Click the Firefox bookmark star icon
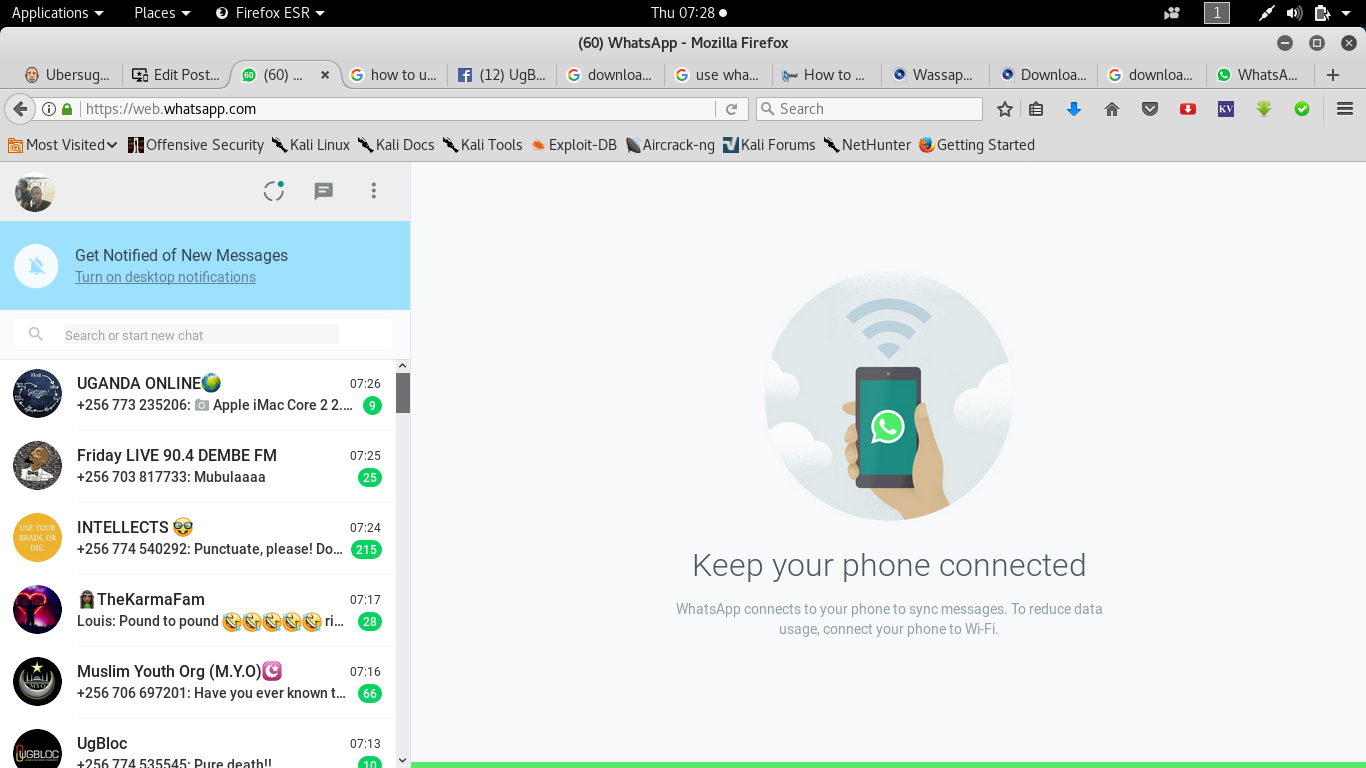The height and width of the screenshot is (768, 1366). [1005, 109]
